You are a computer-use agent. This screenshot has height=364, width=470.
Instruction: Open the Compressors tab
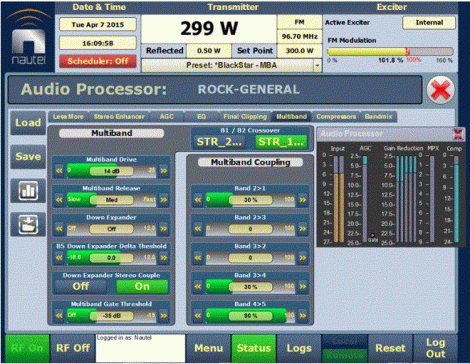(x=336, y=117)
